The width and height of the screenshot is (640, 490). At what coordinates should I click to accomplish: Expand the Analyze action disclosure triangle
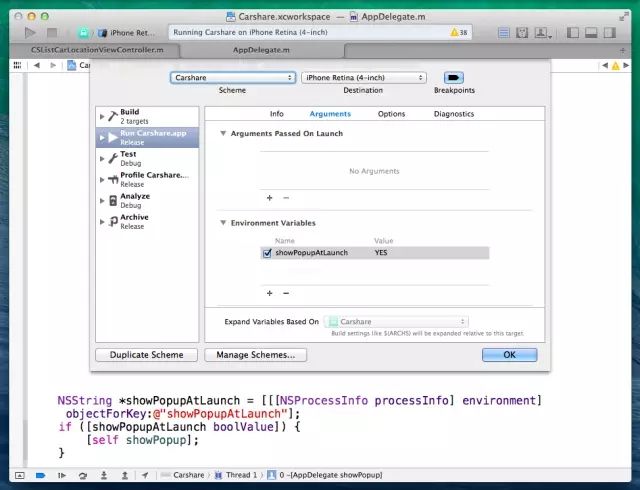click(102, 200)
